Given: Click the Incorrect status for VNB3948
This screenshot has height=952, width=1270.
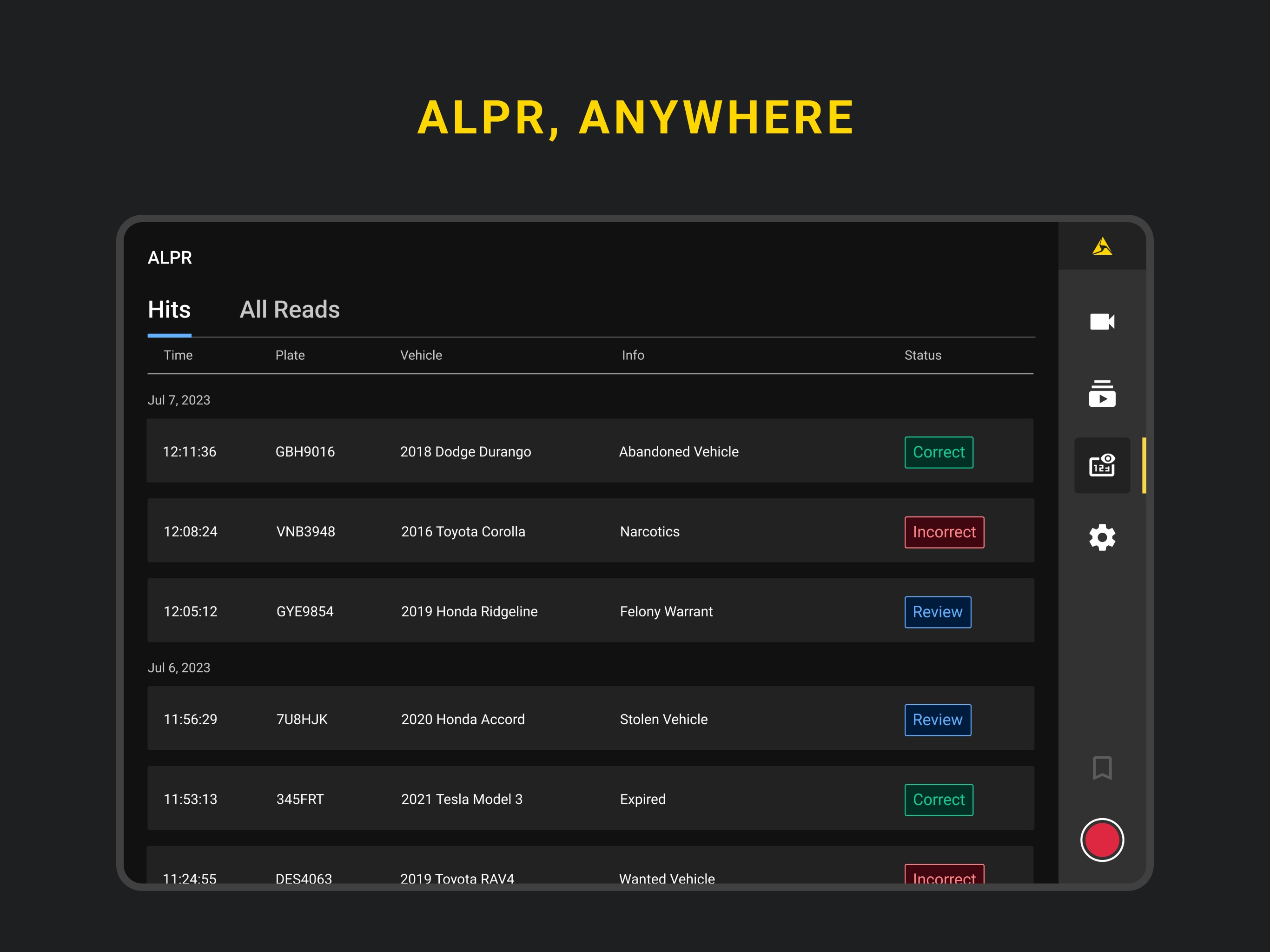Looking at the screenshot, I should [x=944, y=532].
